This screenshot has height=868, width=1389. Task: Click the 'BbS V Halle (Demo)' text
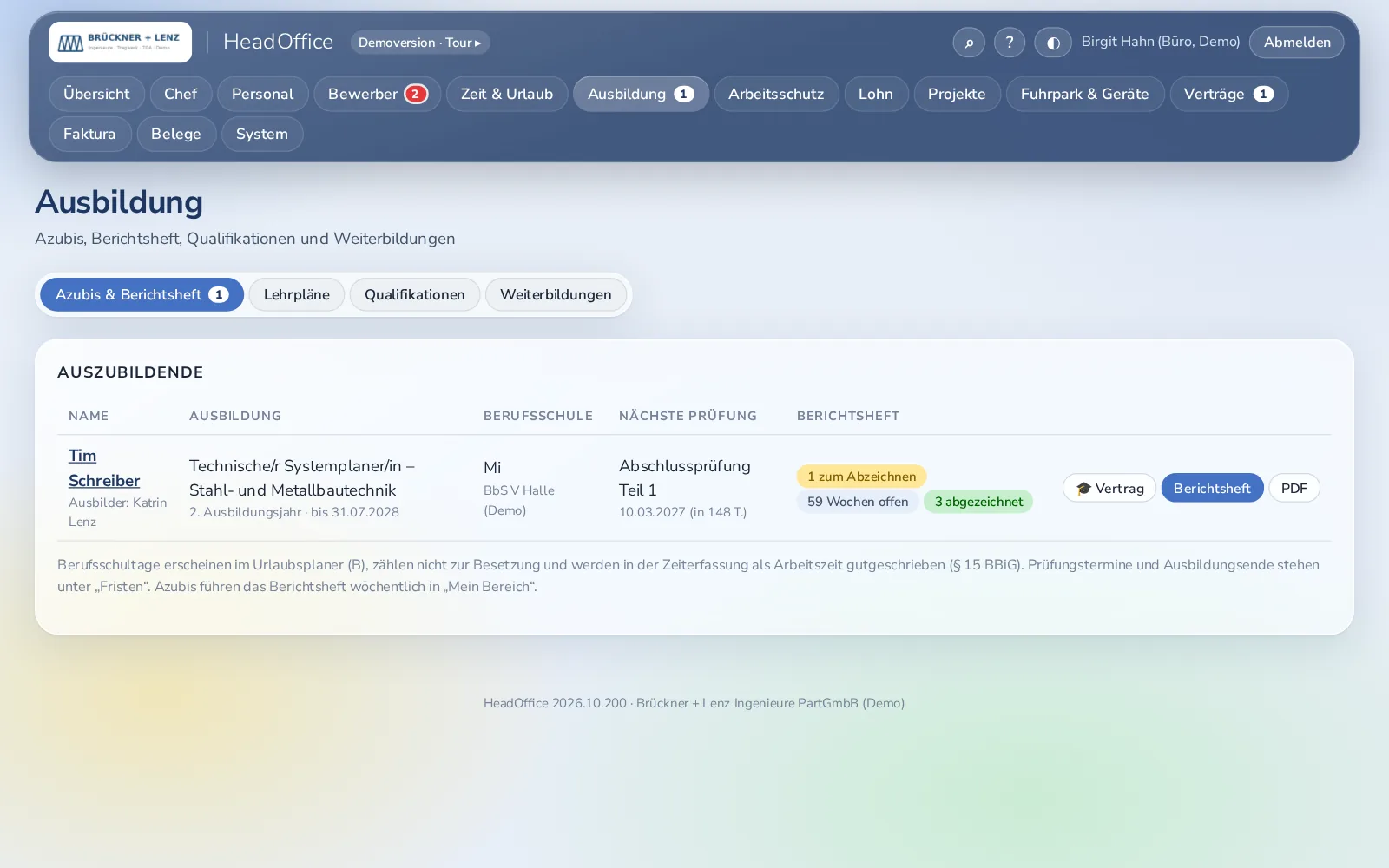tap(519, 500)
